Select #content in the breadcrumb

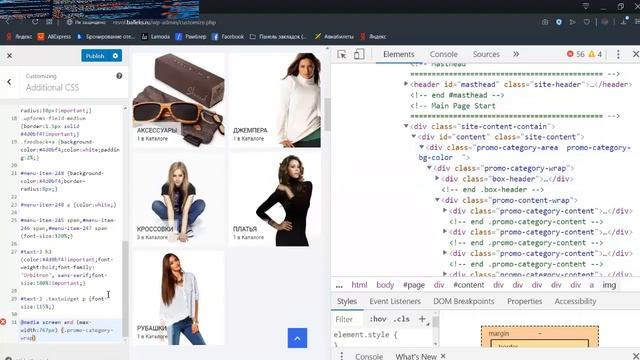469,285
